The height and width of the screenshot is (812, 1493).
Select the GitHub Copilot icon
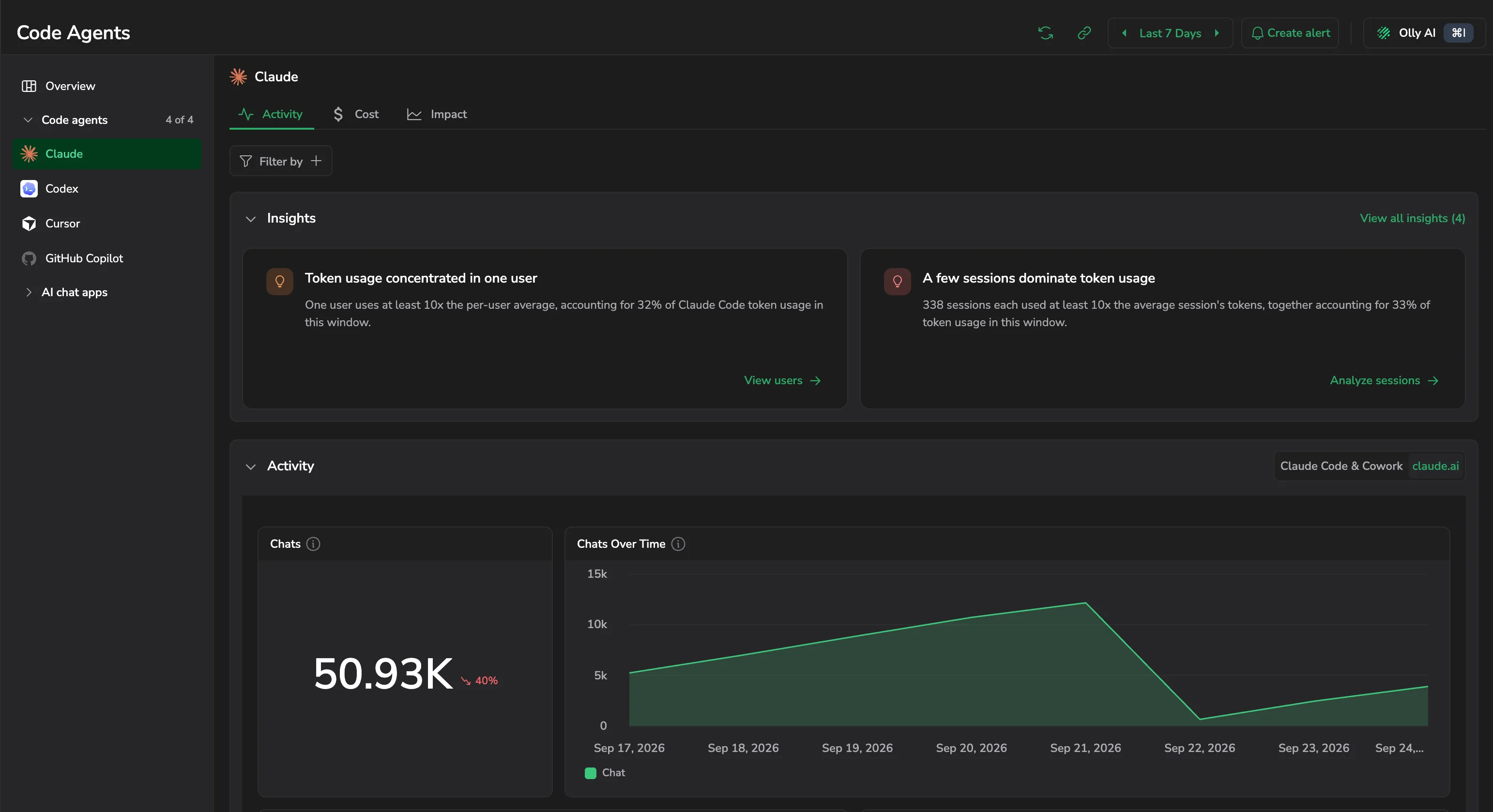click(x=29, y=258)
